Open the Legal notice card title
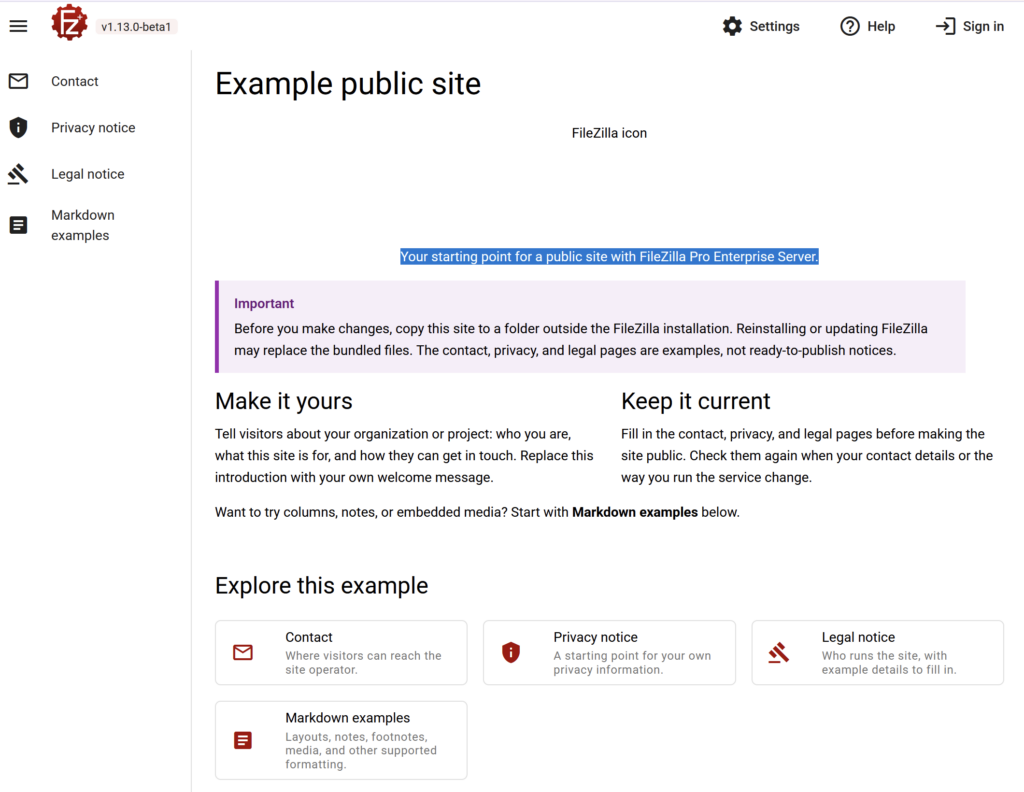The image size is (1024, 792). (x=858, y=637)
